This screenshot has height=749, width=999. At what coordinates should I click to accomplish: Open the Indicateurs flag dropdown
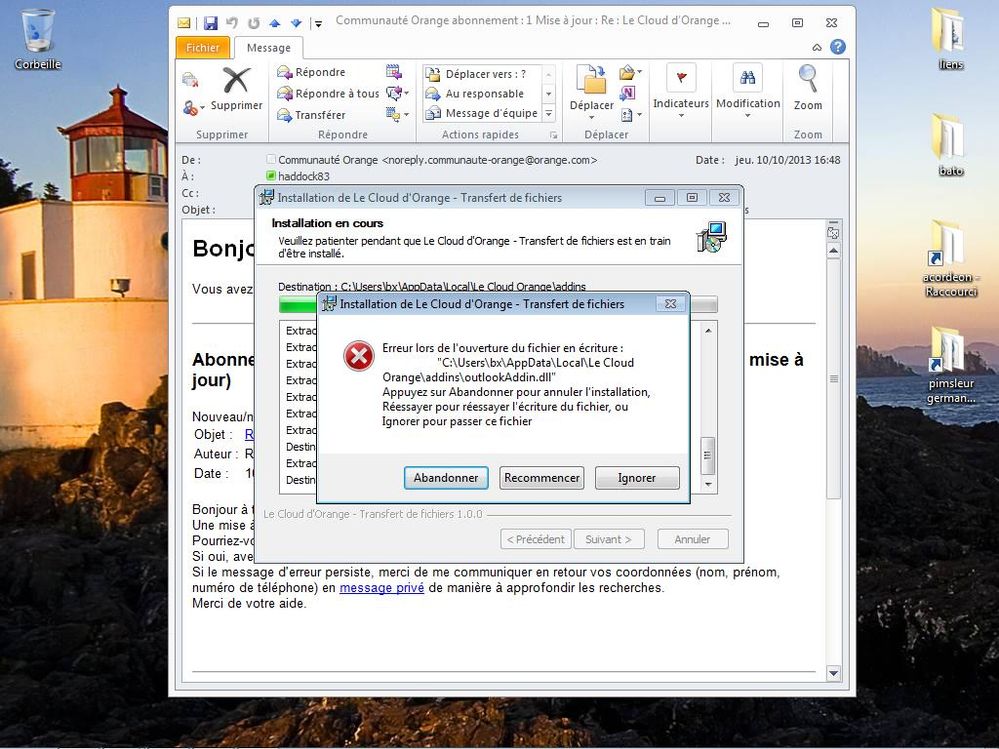point(680,91)
